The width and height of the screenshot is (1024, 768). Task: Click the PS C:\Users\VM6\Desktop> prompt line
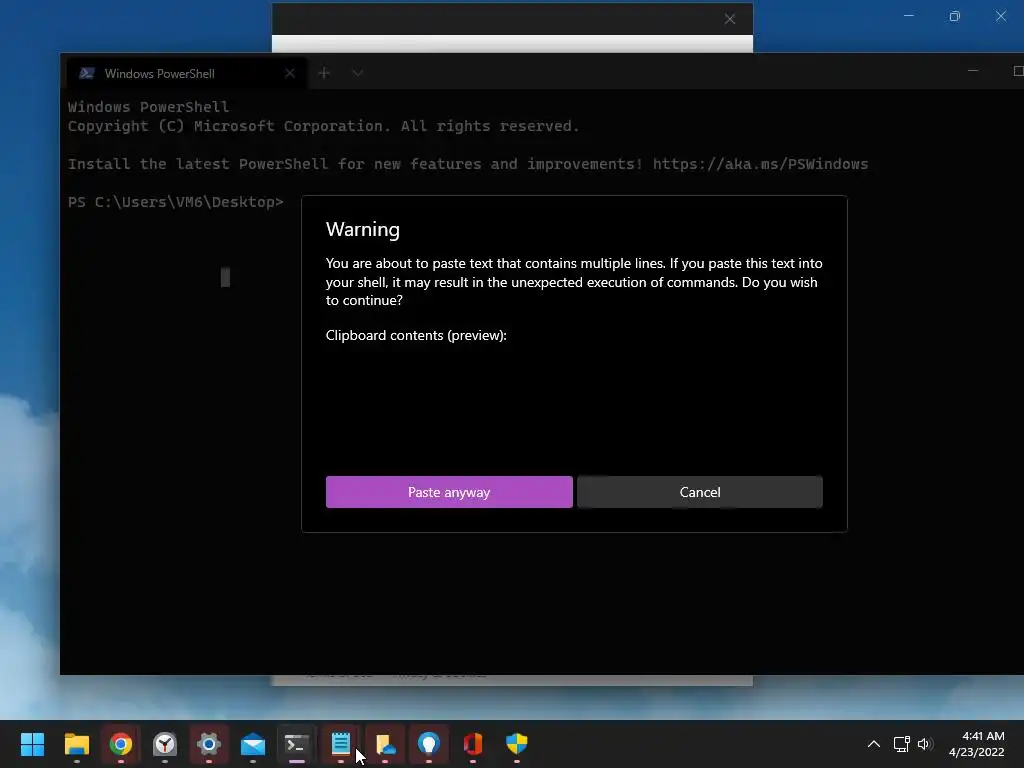176,202
